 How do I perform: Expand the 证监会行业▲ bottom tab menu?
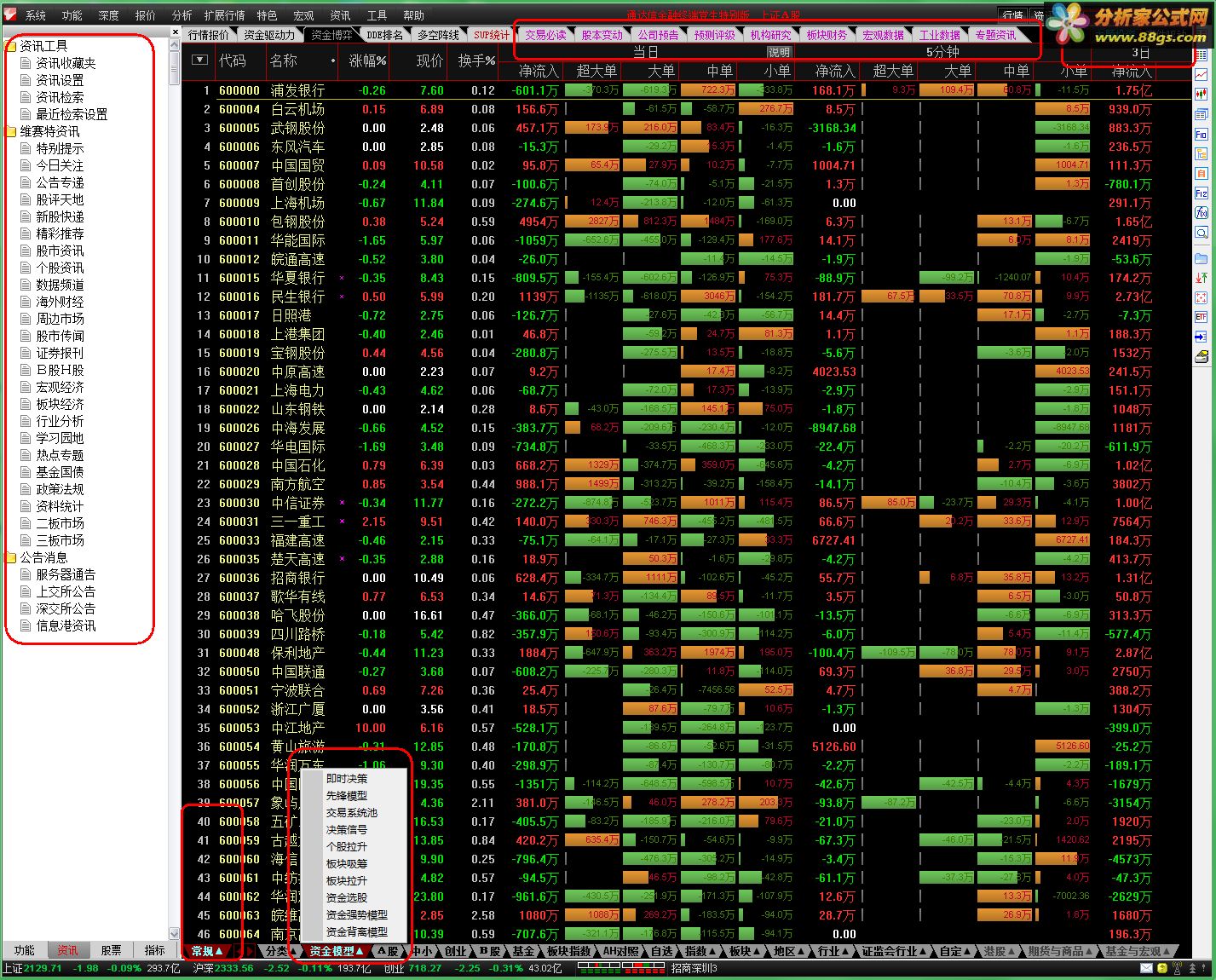coord(895,951)
